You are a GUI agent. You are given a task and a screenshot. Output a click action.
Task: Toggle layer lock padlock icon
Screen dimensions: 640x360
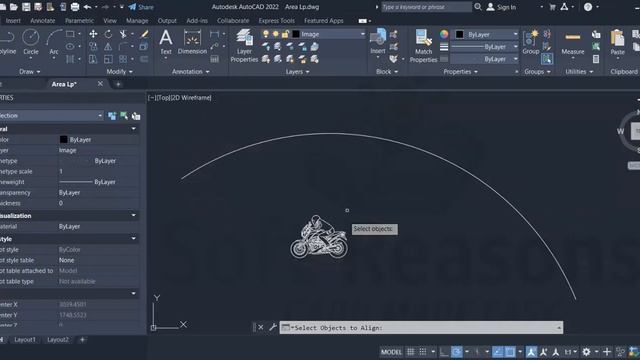coord(285,34)
